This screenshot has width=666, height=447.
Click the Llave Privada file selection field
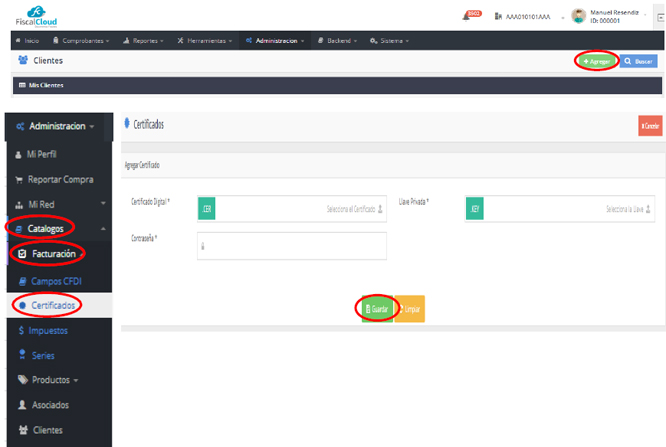tap(560, 209)
